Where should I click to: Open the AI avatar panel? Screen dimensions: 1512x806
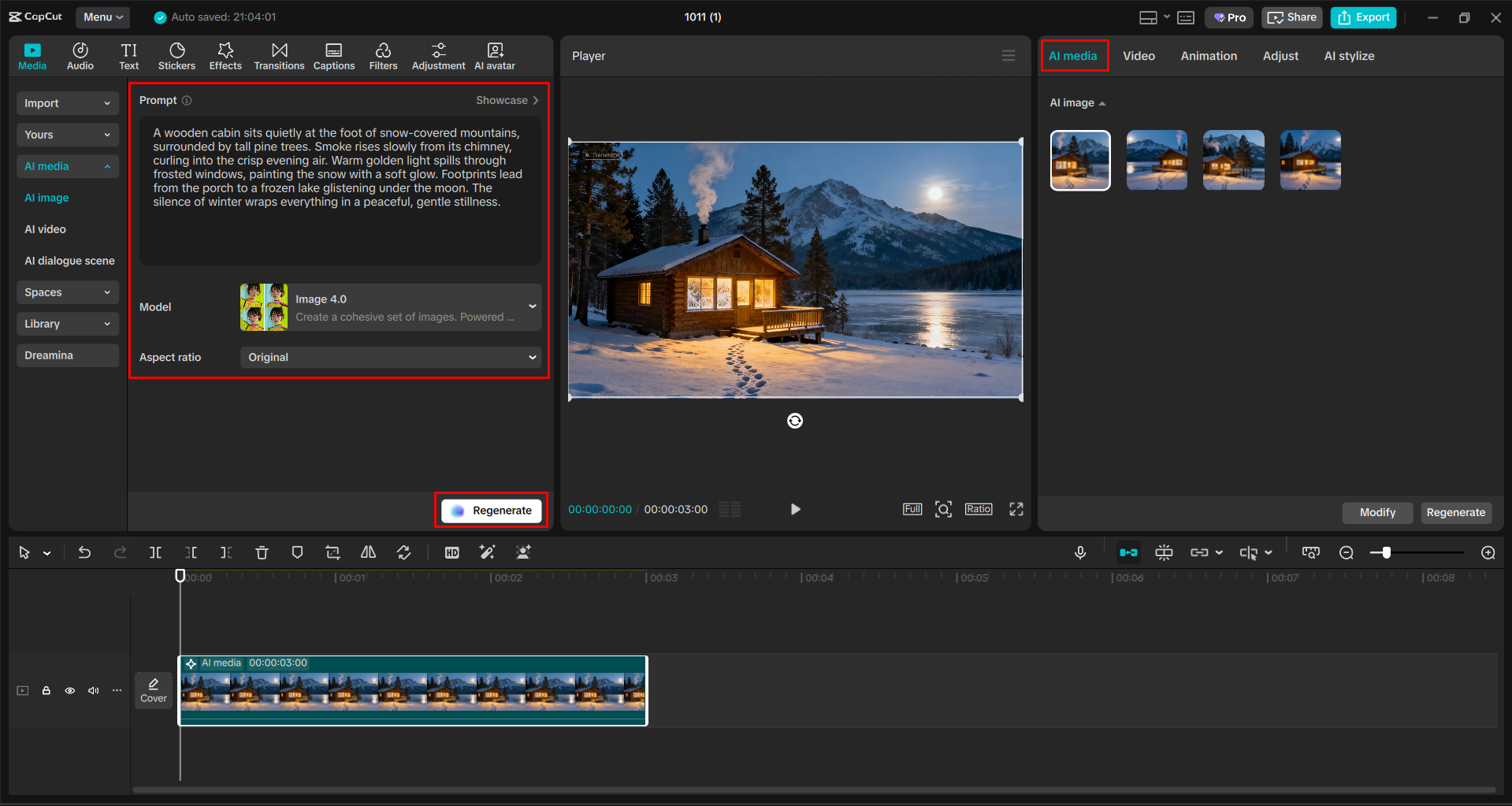495,56
